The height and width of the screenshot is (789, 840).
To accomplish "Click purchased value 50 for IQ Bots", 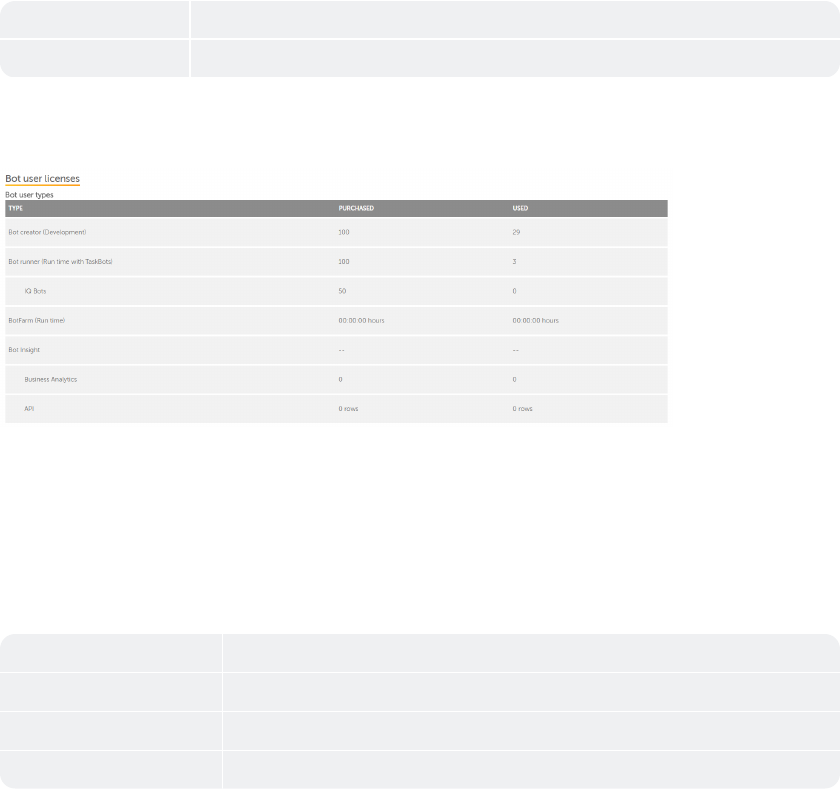I will pyautogui.click(x=342, y=291).
